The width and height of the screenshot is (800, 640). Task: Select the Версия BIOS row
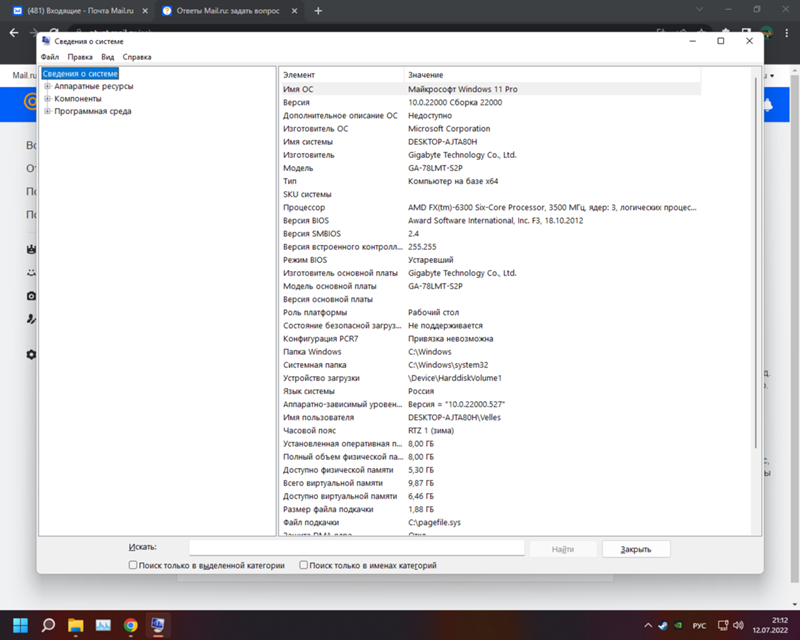tap(491, 220)
